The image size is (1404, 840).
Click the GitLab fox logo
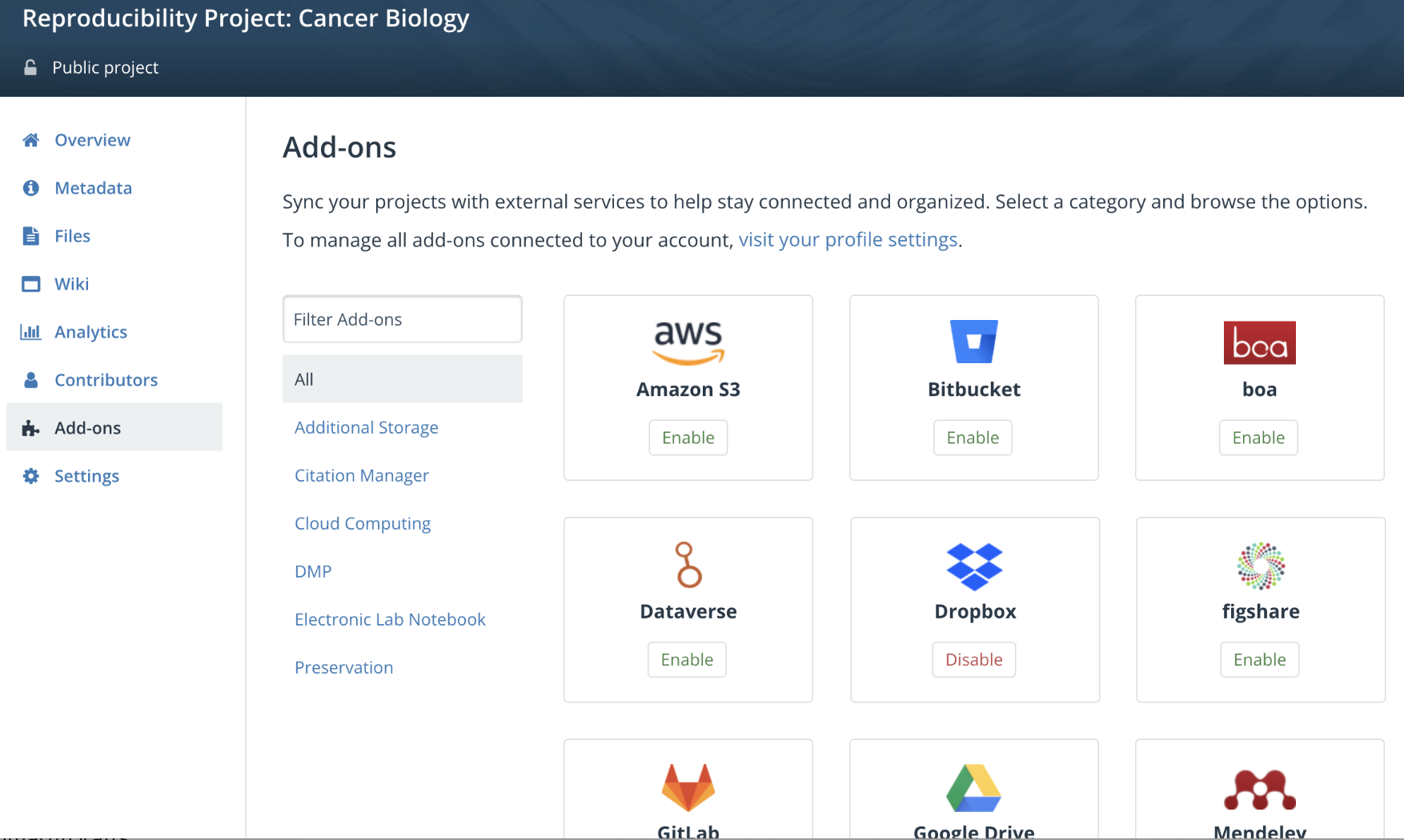click(688, 788)
